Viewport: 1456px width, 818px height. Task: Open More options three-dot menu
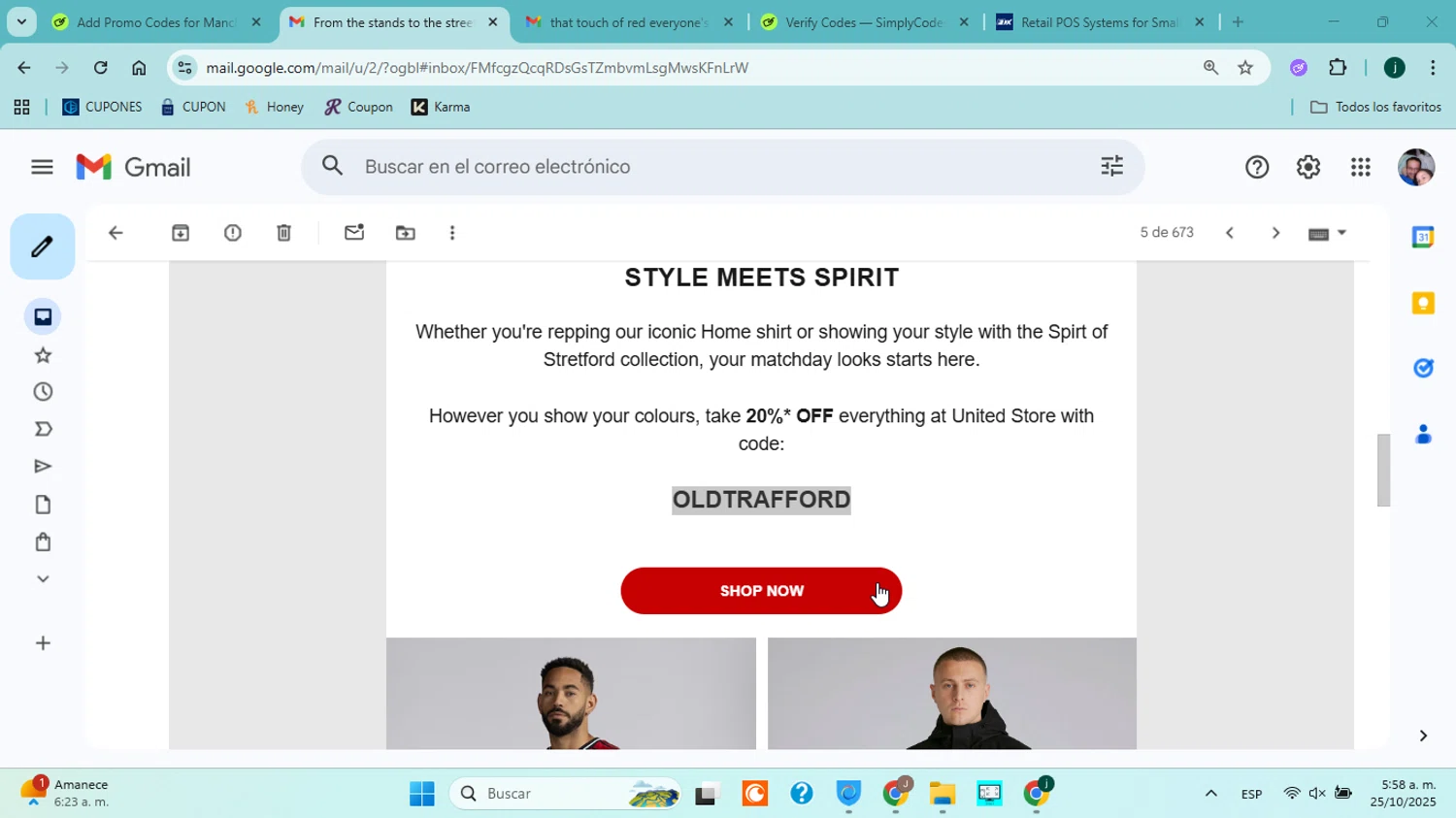click(x=452, y=233)
